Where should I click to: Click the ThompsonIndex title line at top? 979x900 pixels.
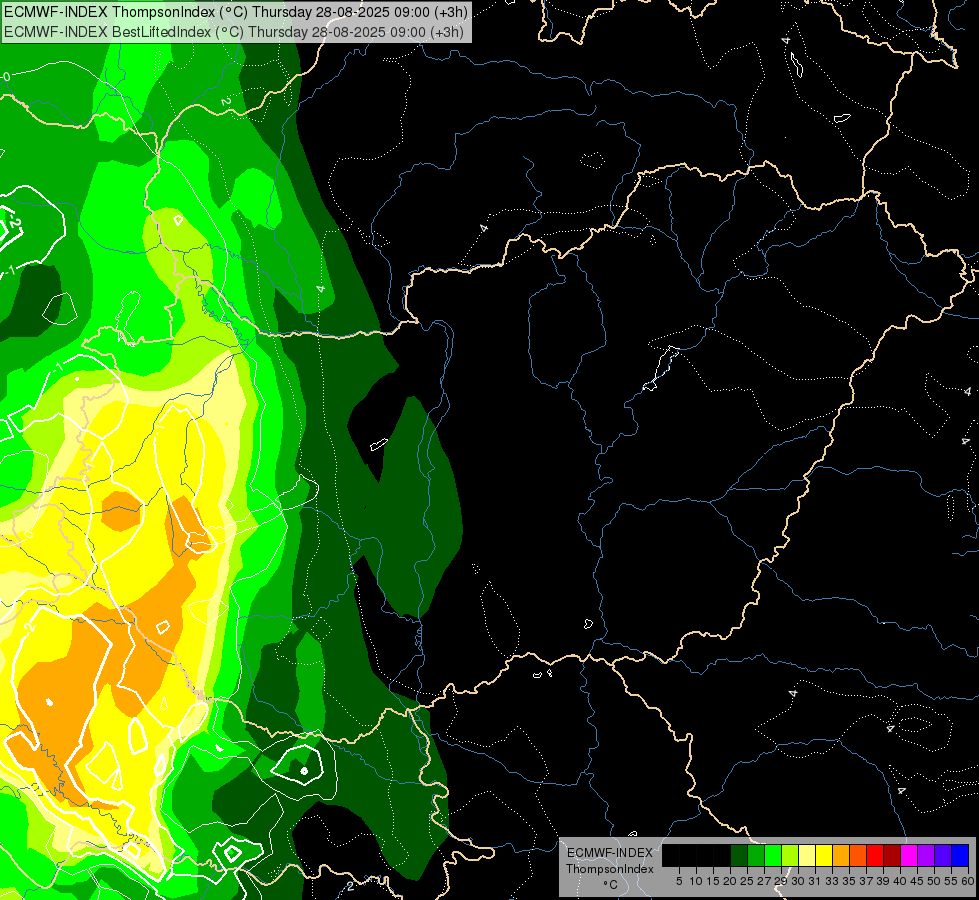point(235,11)
